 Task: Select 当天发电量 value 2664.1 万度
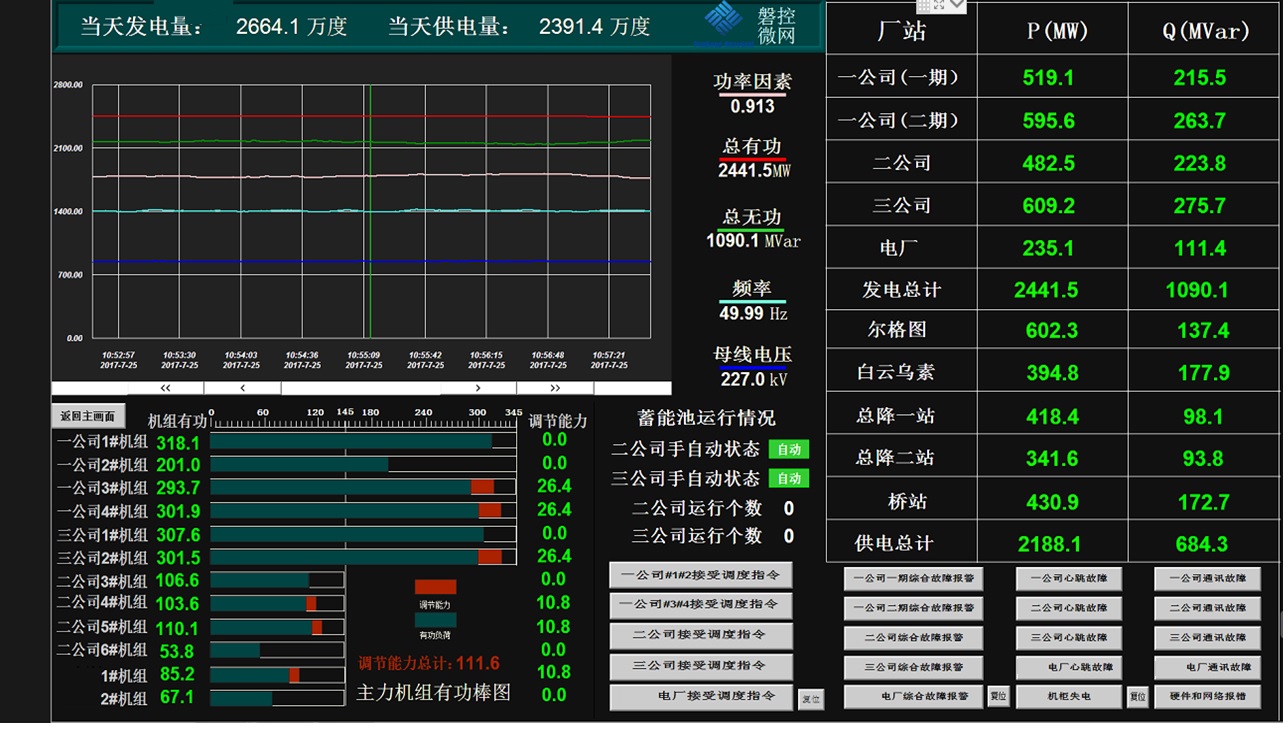(x=291, y=27)
